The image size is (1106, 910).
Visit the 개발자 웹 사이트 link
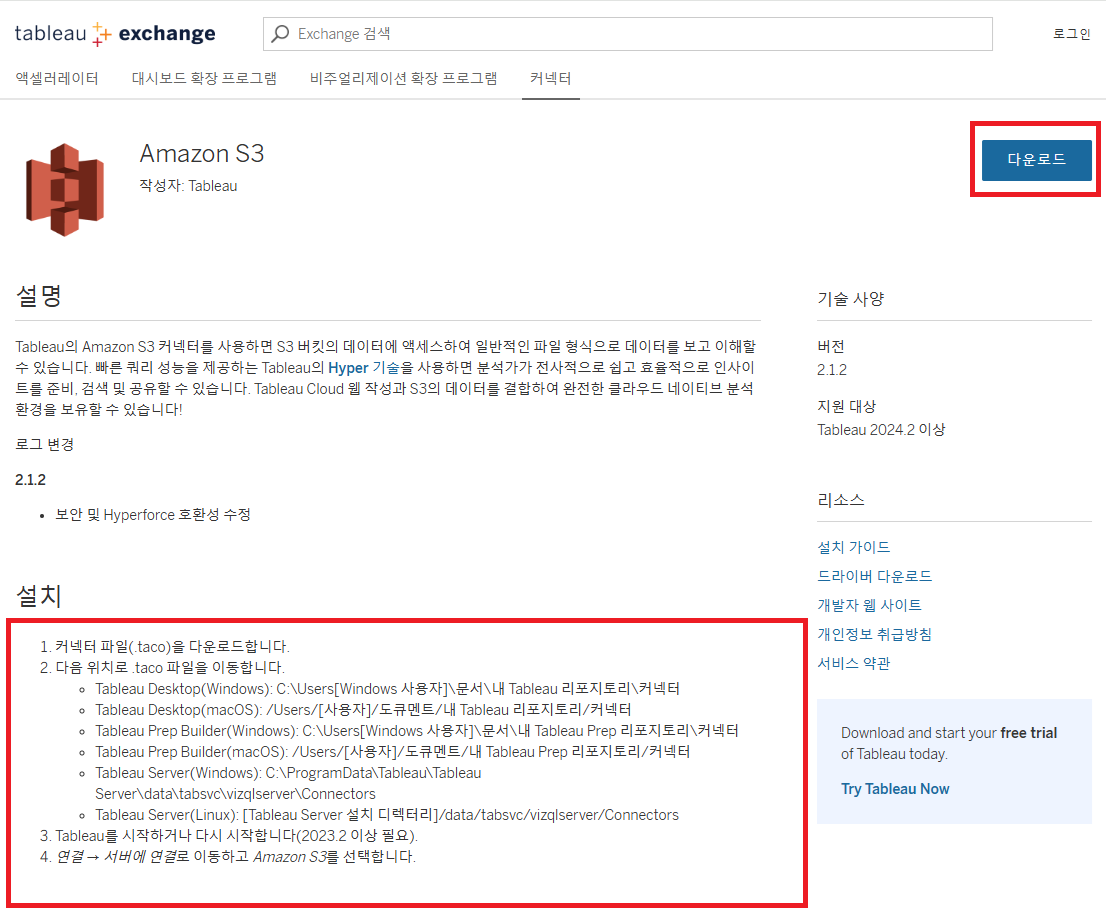869,605
